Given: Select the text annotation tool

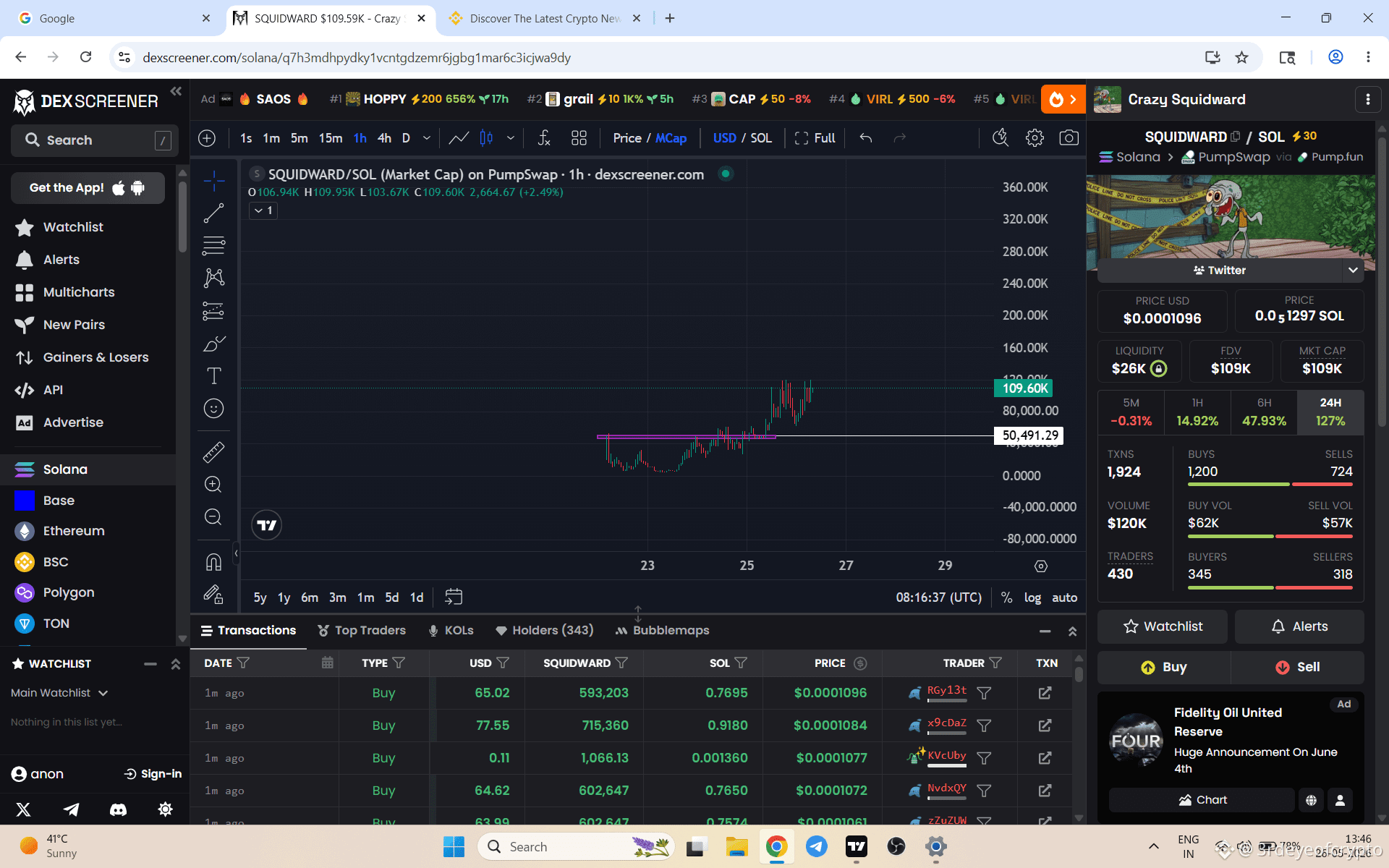Looking at the screenshot, I should point(213,376).
